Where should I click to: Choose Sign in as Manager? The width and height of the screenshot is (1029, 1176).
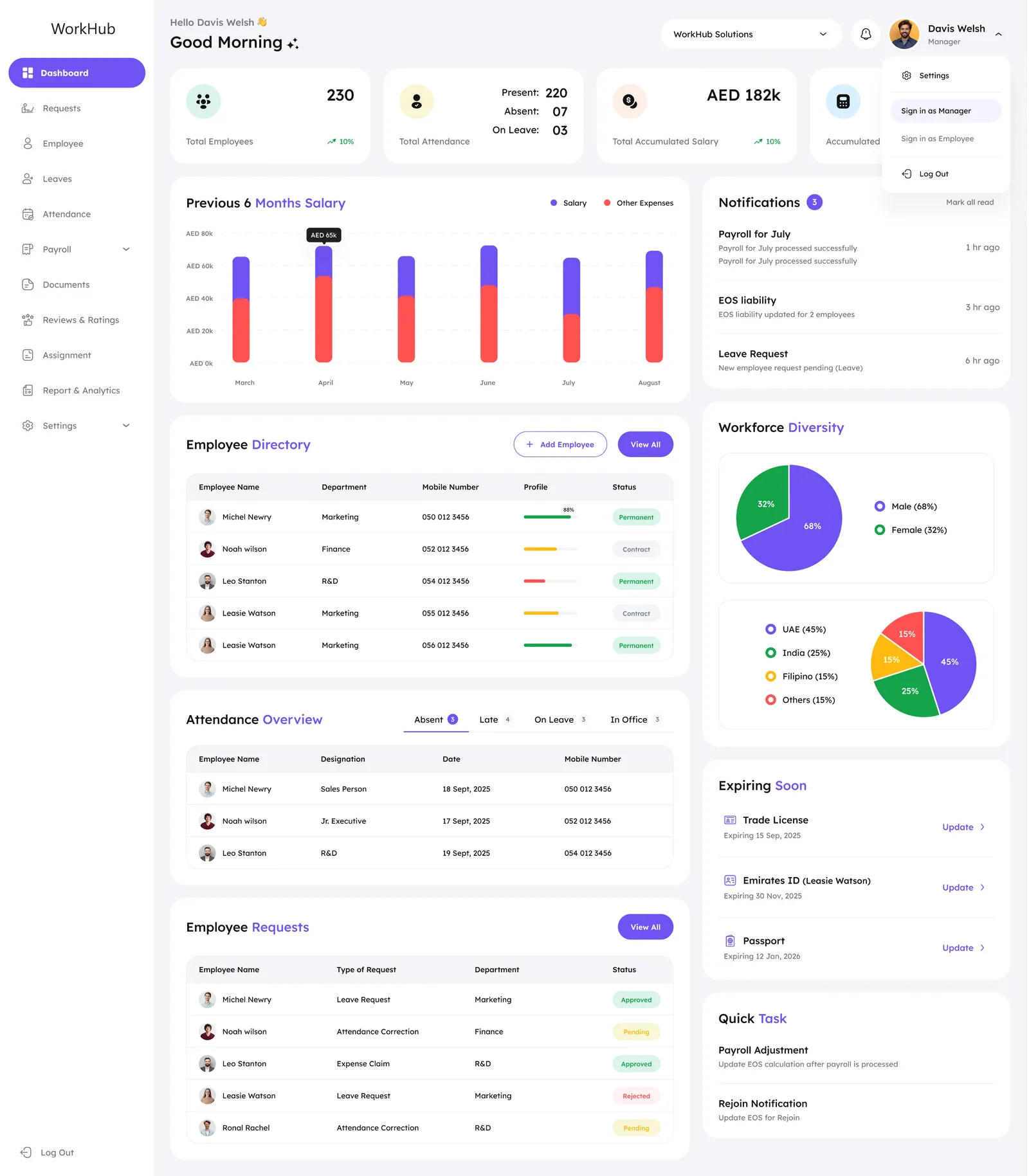pyautogui.click(x=945, y=111)
